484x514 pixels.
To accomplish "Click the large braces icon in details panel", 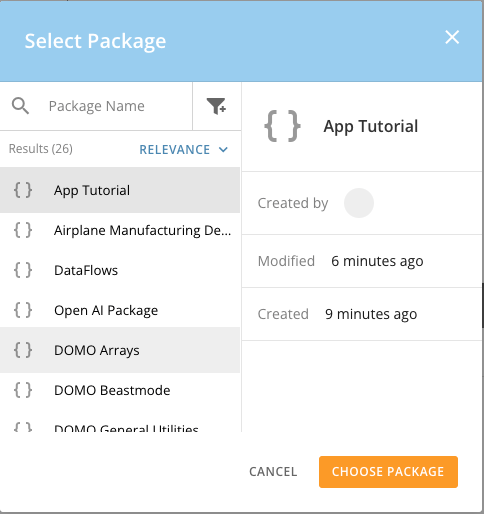I will coord(282,126).
